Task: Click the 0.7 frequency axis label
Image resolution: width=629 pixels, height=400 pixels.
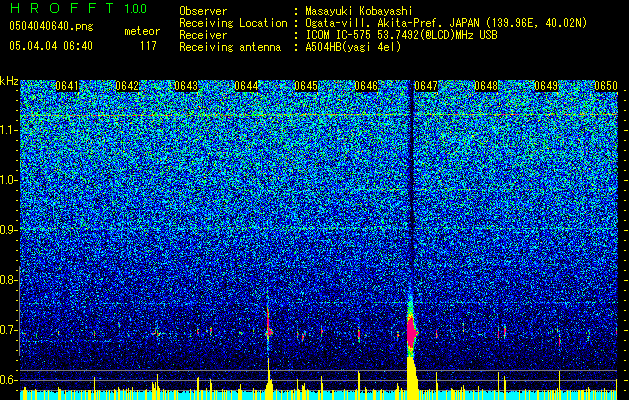Action: tap(8, 330)
